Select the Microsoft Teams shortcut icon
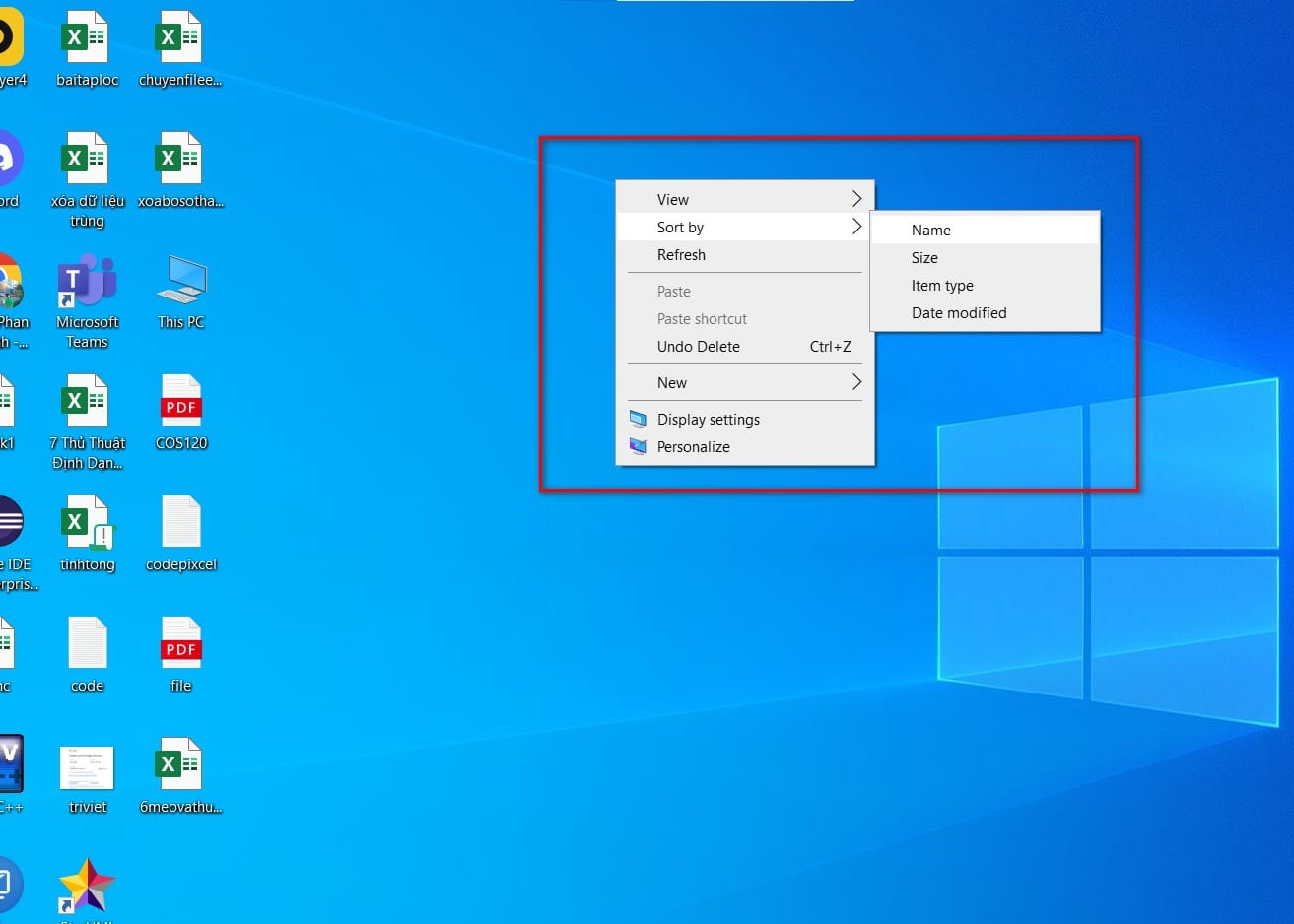The image size is (1294, 924). click(87, 281)
